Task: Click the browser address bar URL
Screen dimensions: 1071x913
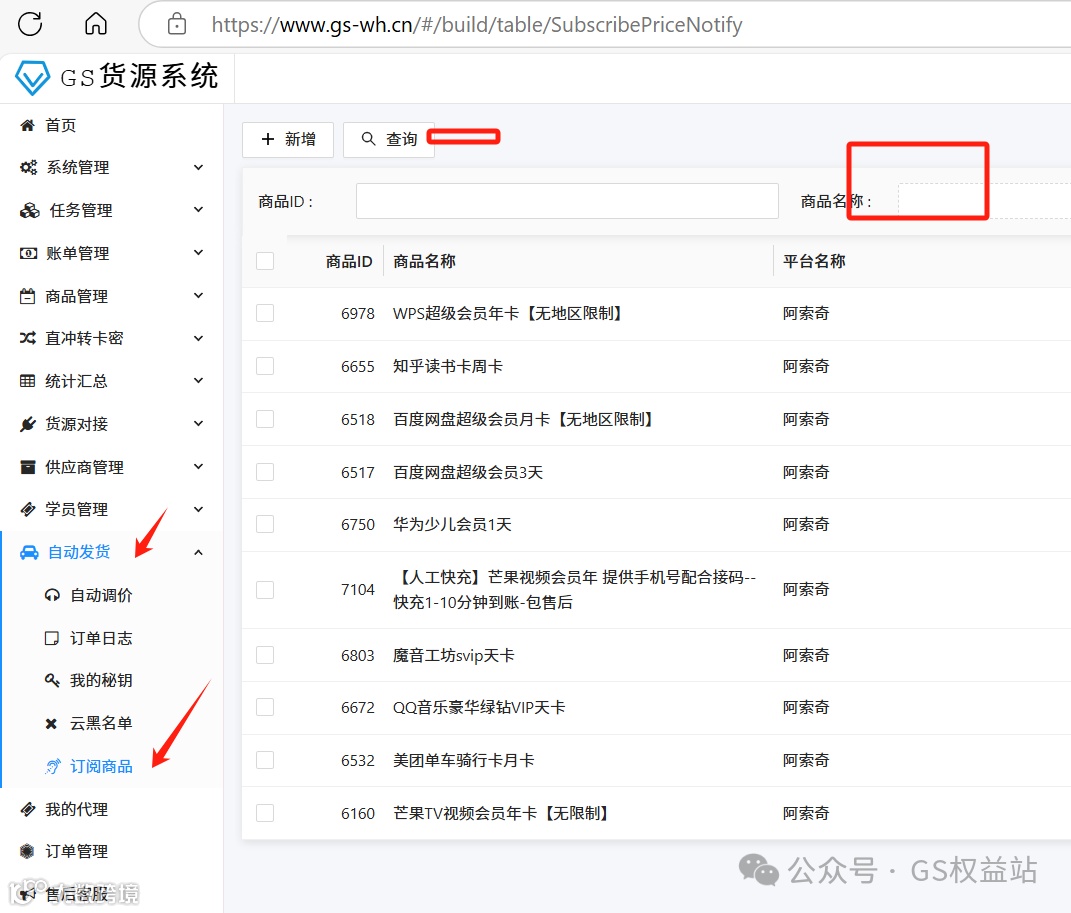Action: coord(476,25)
